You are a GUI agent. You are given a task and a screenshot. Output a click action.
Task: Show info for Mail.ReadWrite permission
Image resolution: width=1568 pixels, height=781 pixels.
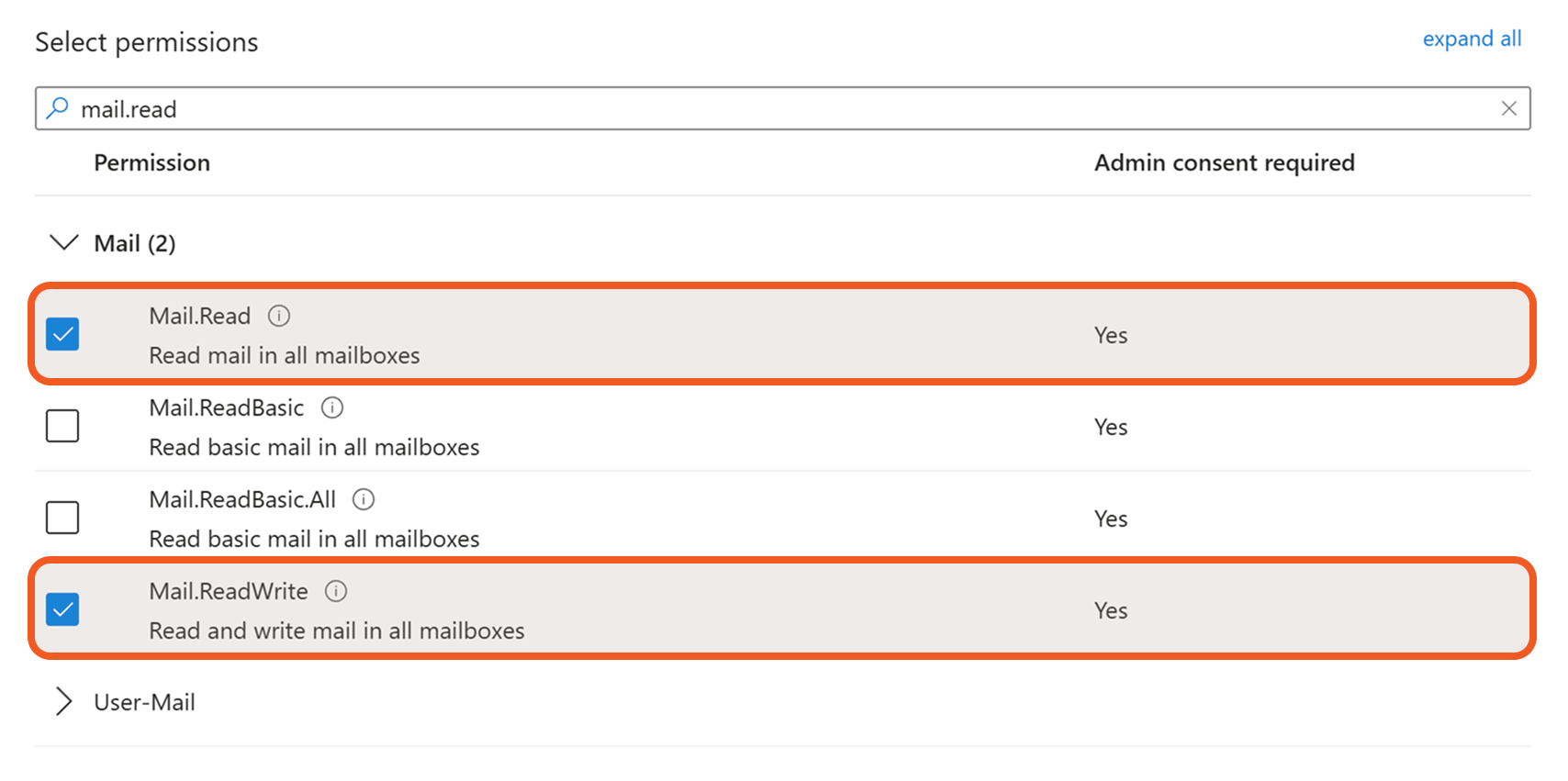[336, 591]
